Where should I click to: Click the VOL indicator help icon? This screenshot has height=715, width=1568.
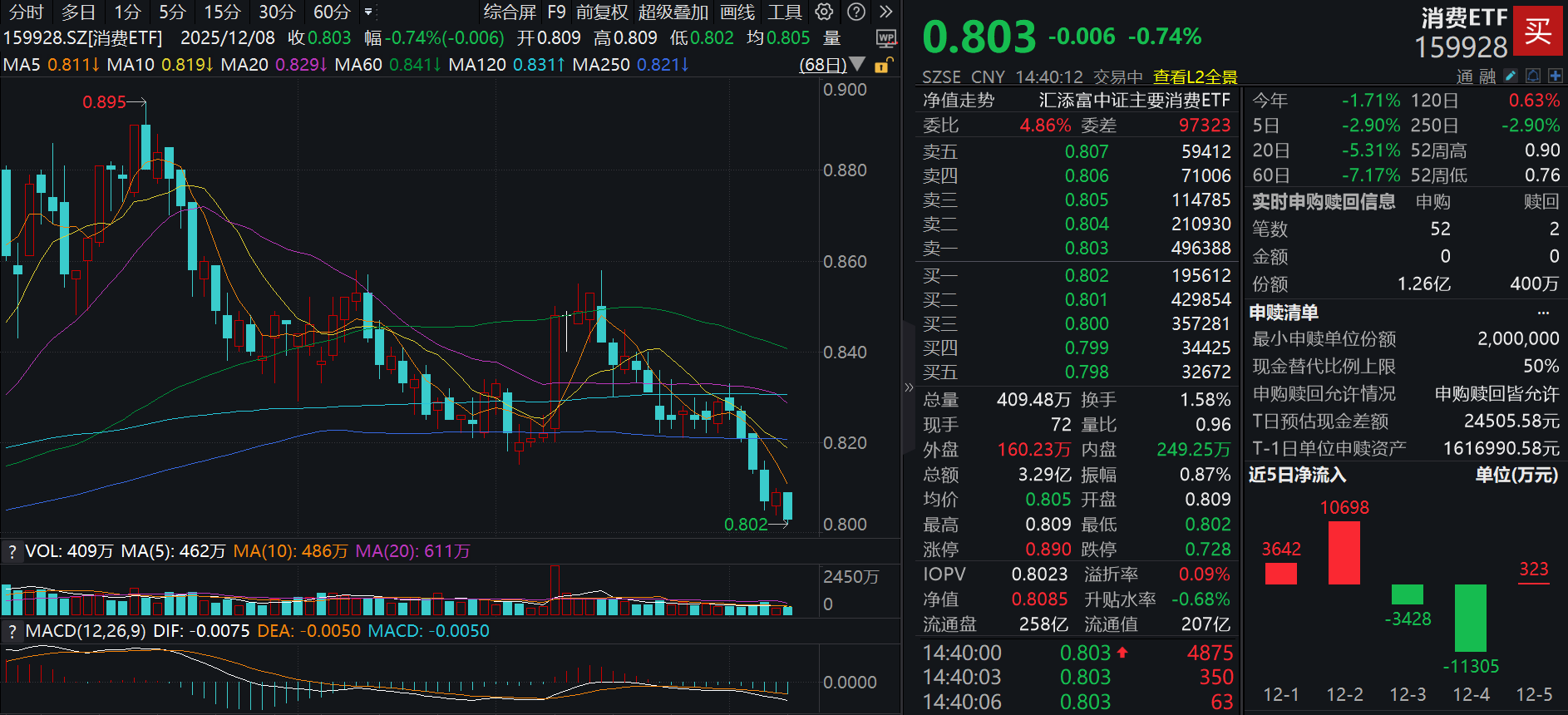tap(12, 552)
